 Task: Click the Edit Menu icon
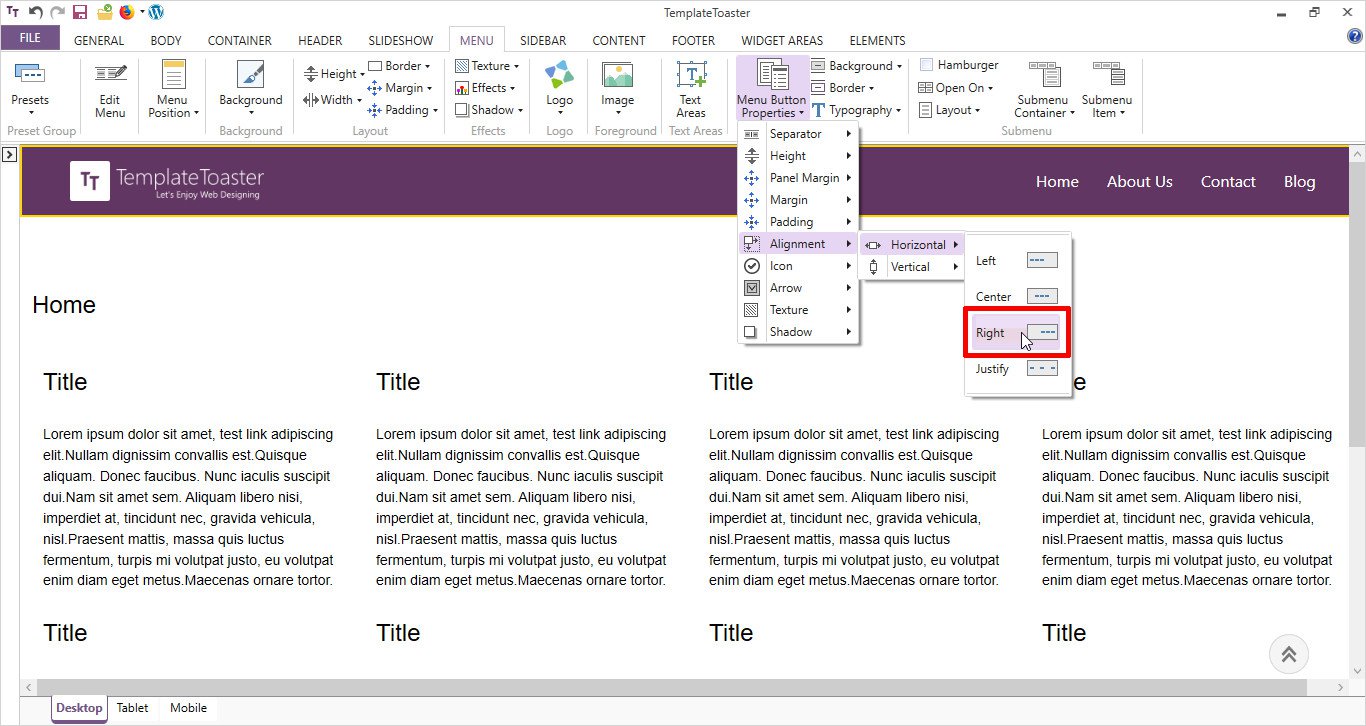[x=110, y=76]
